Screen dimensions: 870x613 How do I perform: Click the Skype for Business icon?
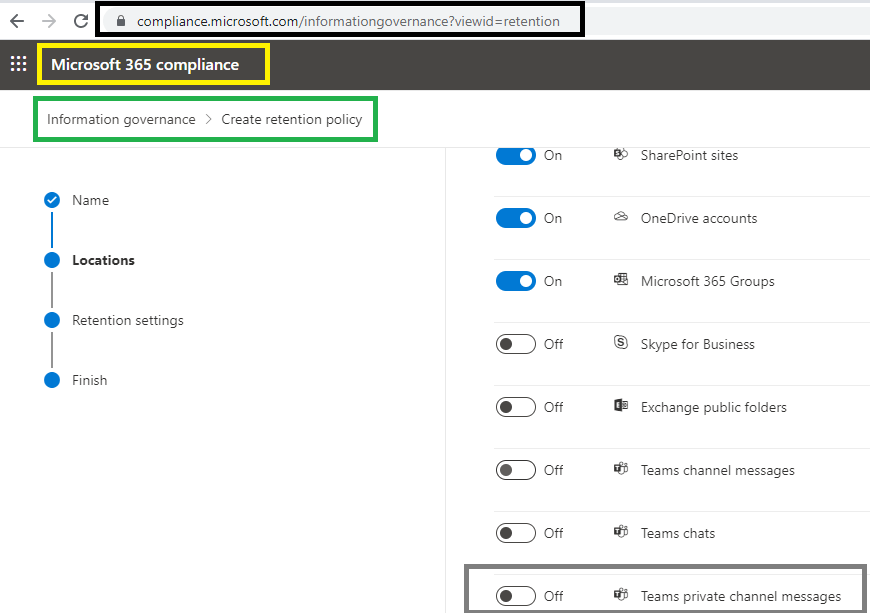(x=619, y=343)
